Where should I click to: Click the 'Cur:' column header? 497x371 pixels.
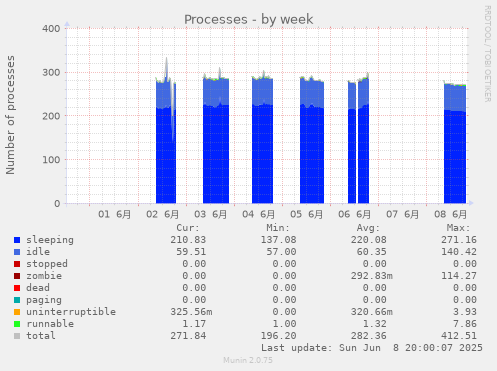pos(188,228)
